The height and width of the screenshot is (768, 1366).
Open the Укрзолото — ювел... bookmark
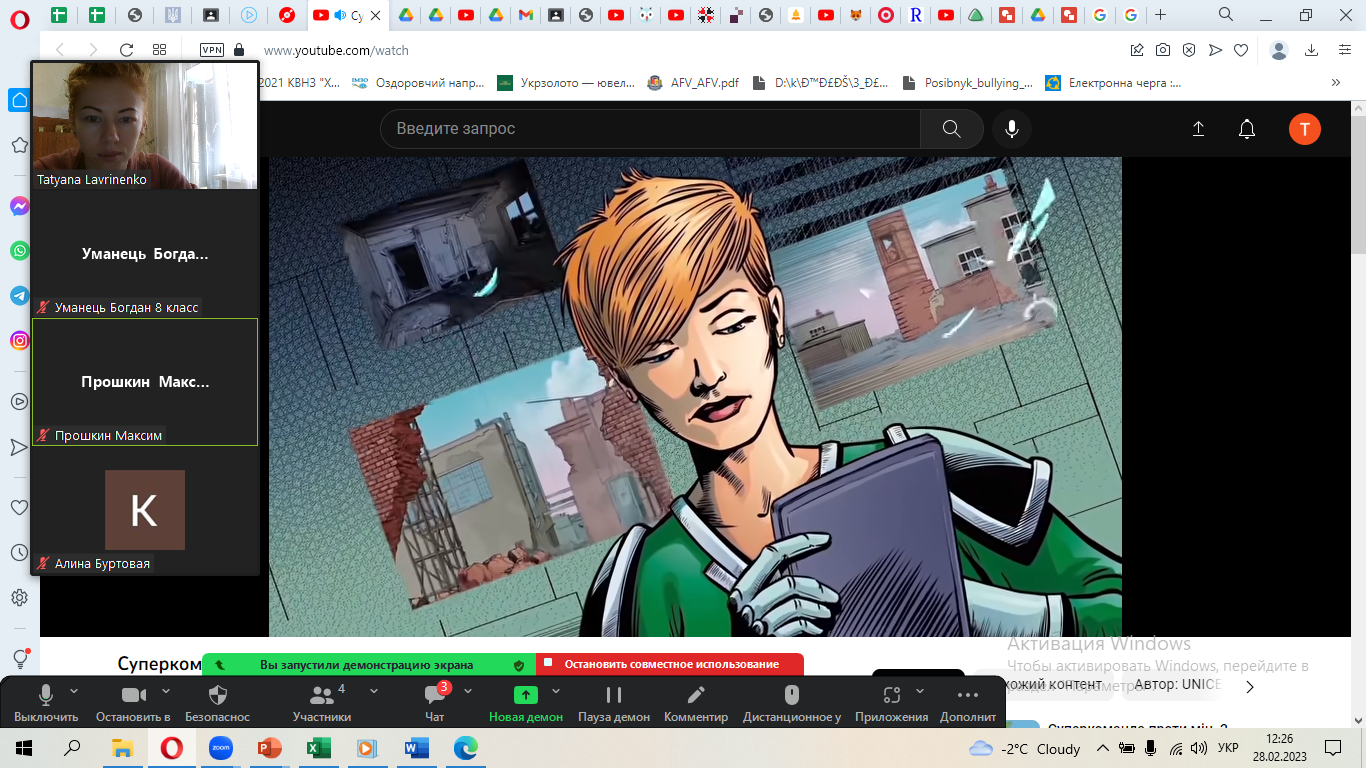567,83
